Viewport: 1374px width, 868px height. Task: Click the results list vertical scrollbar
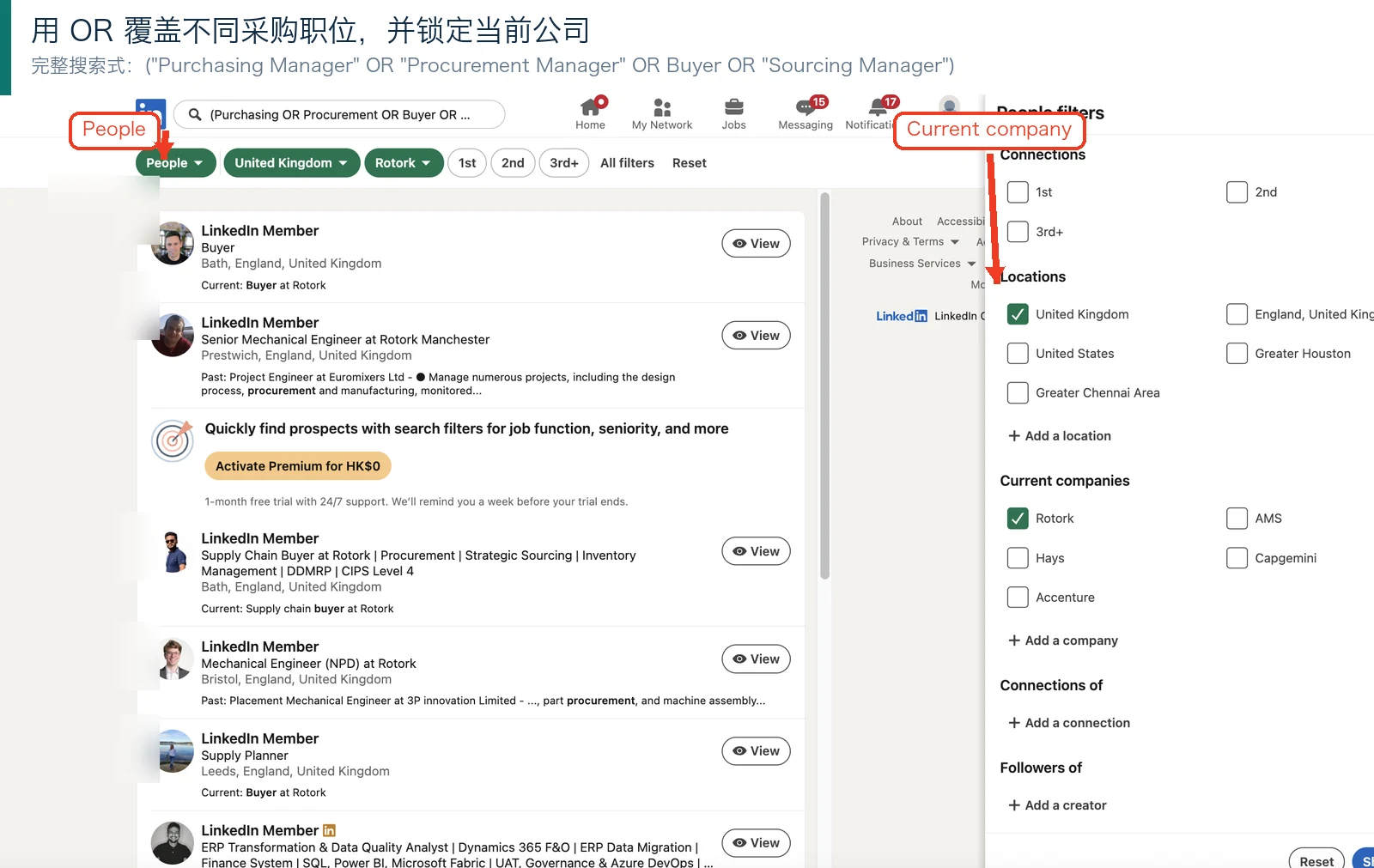(825, 386)
